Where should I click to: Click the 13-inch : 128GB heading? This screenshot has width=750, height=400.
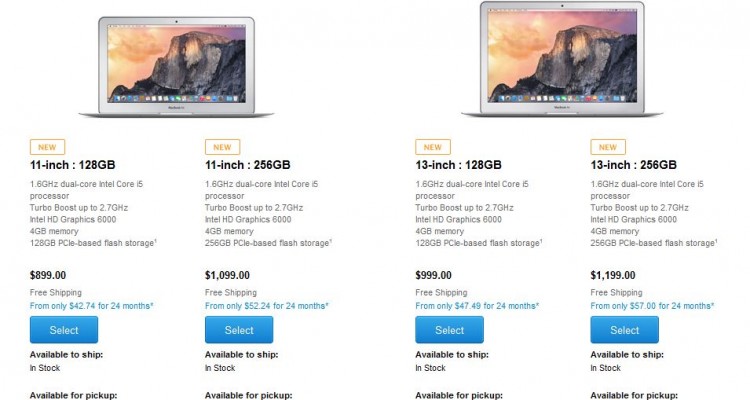pos(458,165)
